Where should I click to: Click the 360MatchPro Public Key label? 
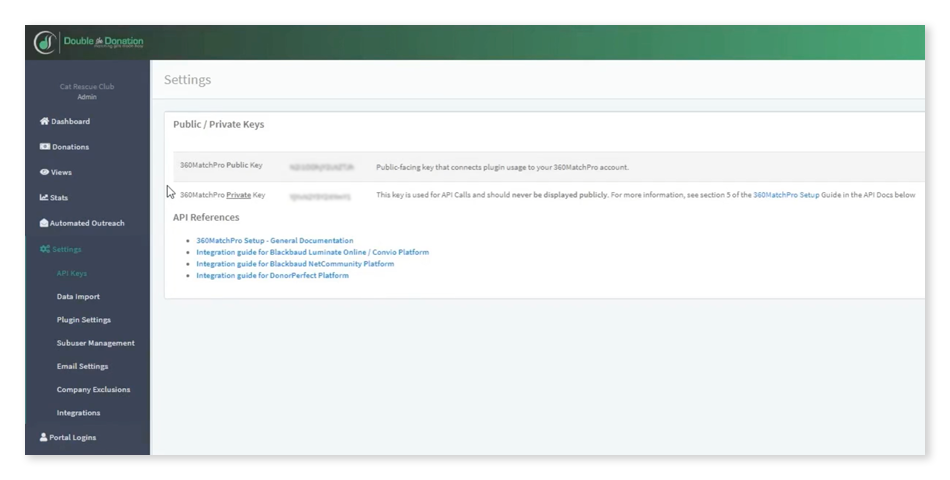pos(221,165)
